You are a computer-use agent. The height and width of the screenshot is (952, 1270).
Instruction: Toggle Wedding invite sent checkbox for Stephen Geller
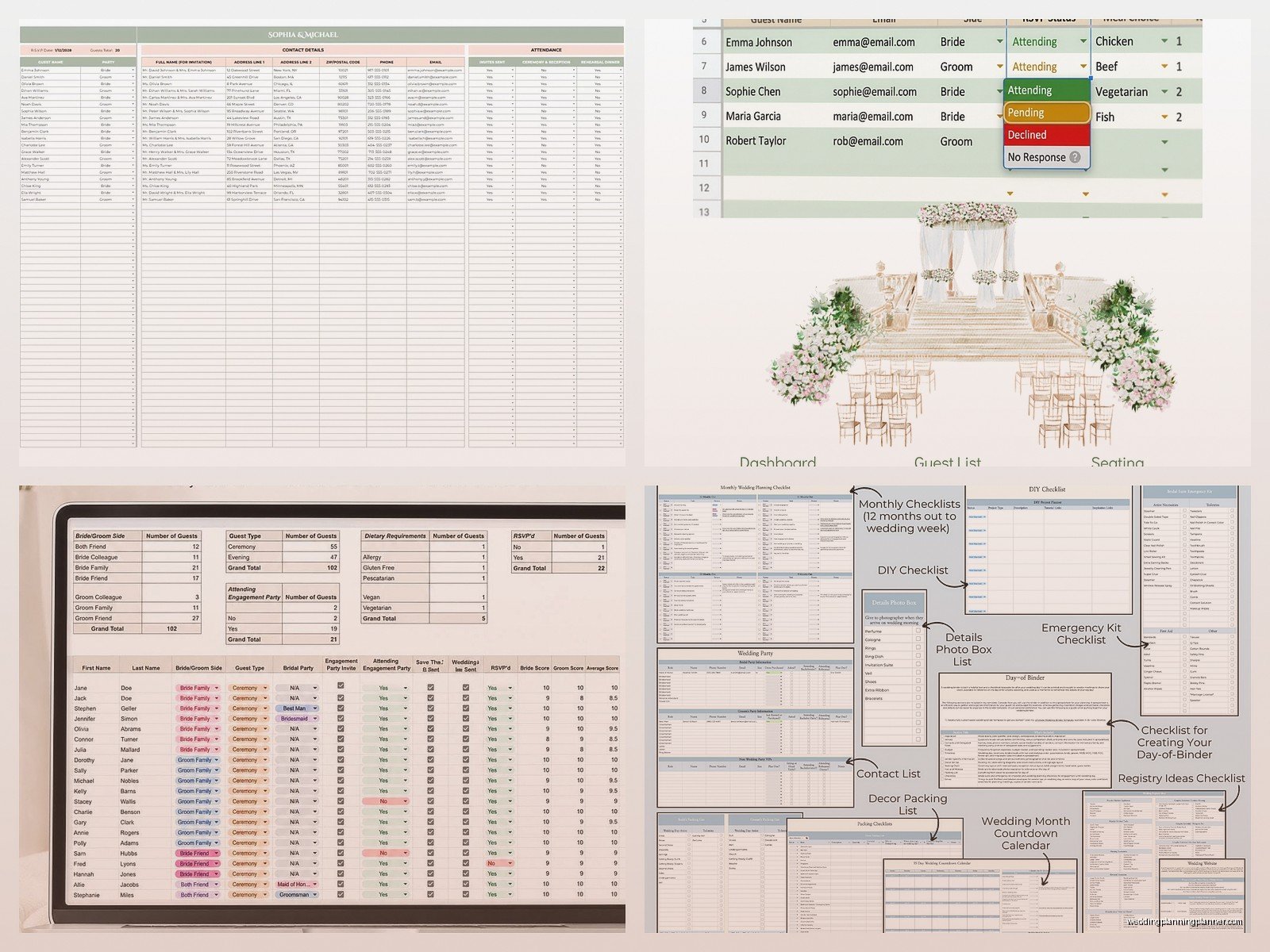465,708
